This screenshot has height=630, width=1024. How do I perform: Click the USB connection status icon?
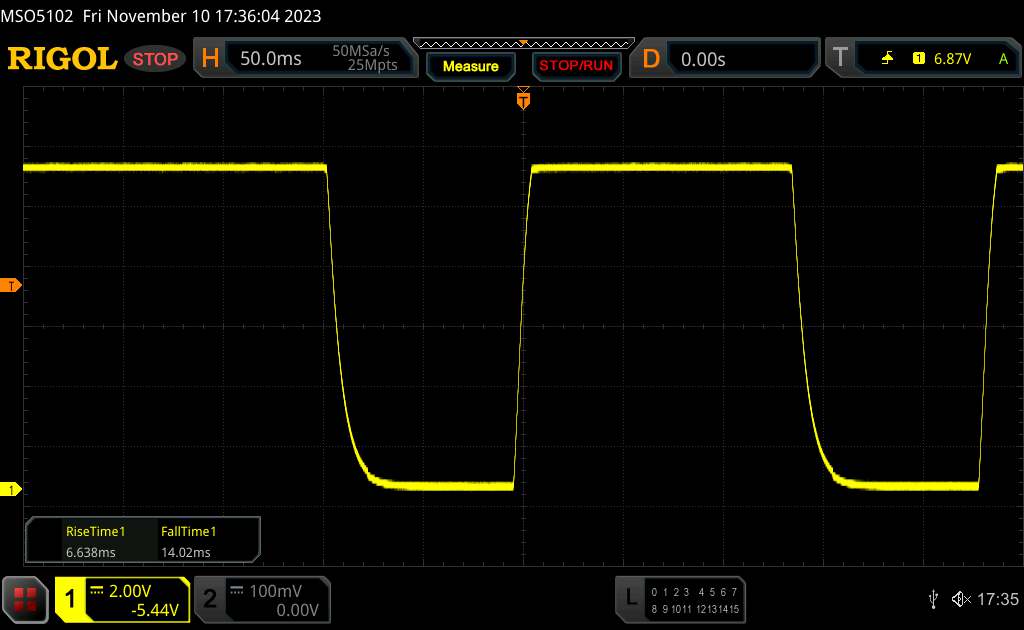click(x=933, y=598)
